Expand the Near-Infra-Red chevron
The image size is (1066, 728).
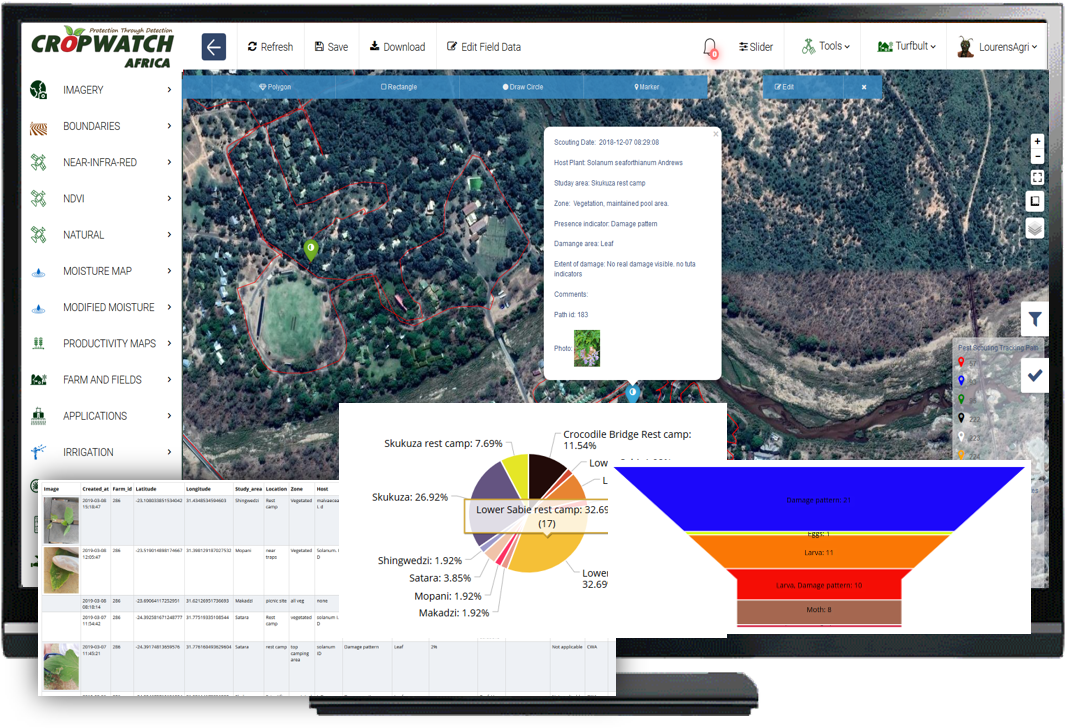169,162
